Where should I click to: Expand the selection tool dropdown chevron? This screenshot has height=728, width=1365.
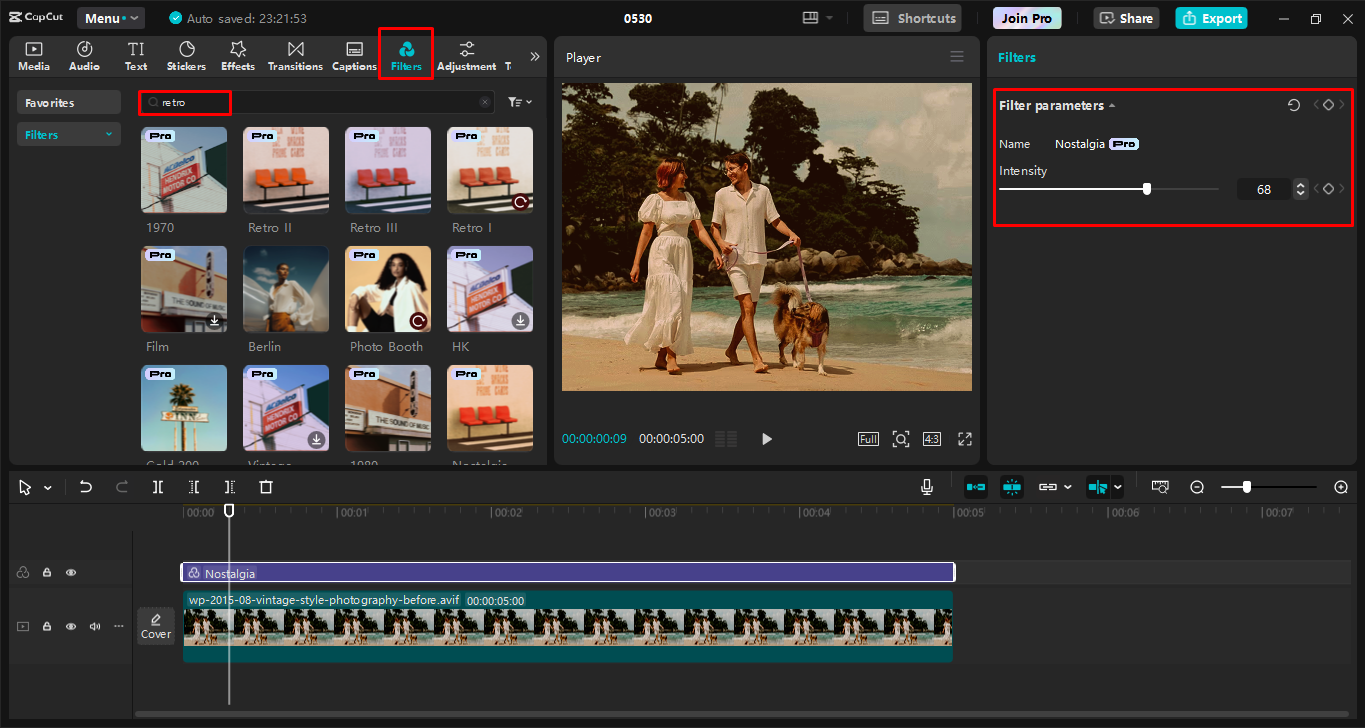45,487
